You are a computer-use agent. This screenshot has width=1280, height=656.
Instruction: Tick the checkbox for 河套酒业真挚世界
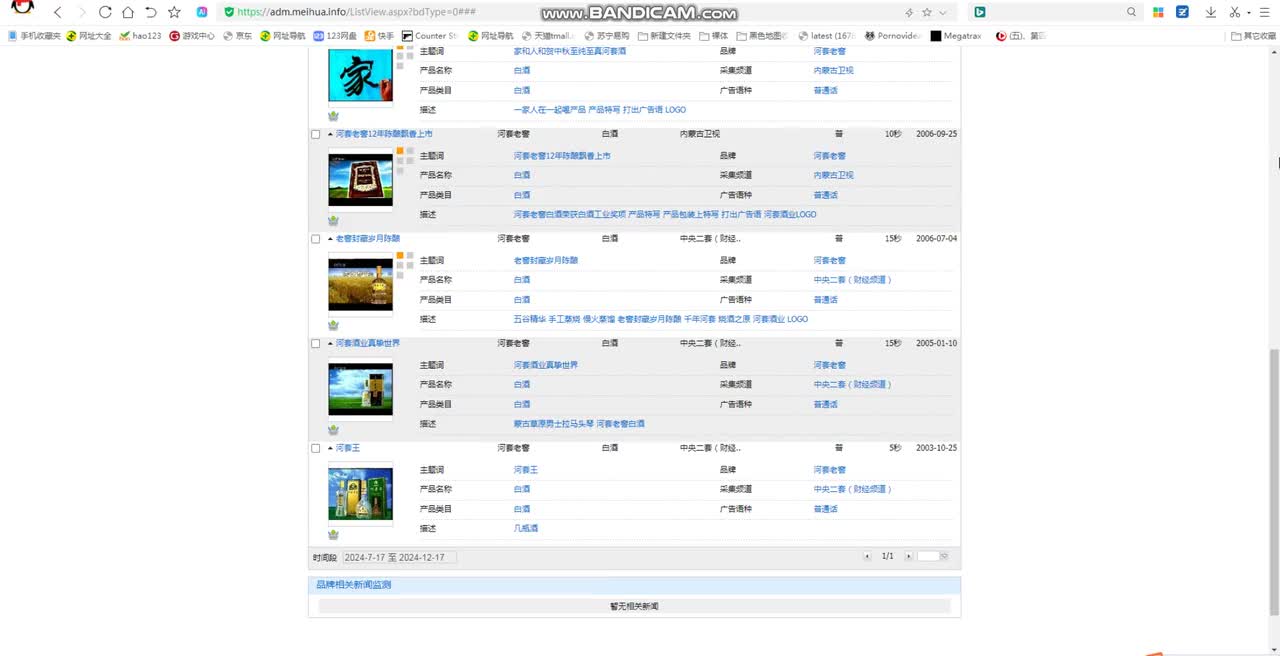point(316,343)
